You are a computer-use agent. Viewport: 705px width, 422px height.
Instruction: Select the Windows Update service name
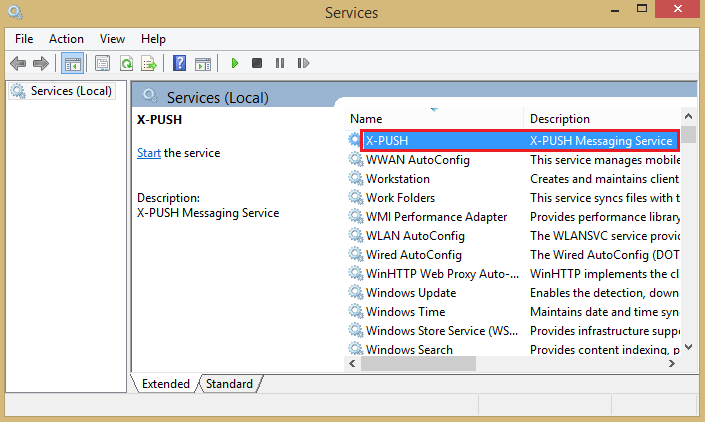point(411,293)
